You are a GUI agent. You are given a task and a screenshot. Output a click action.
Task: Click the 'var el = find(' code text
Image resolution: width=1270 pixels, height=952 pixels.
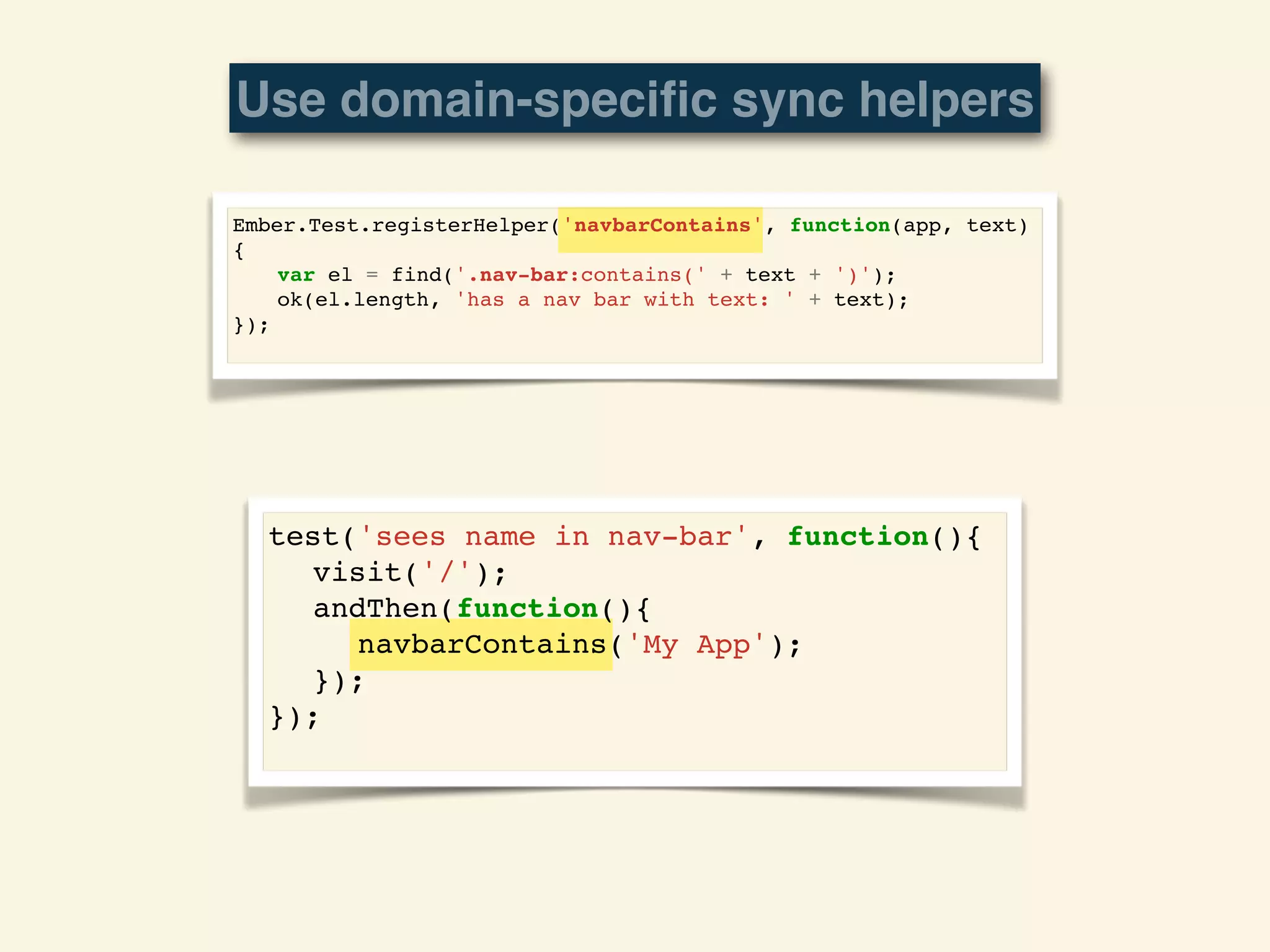click(x=365, y=275)
